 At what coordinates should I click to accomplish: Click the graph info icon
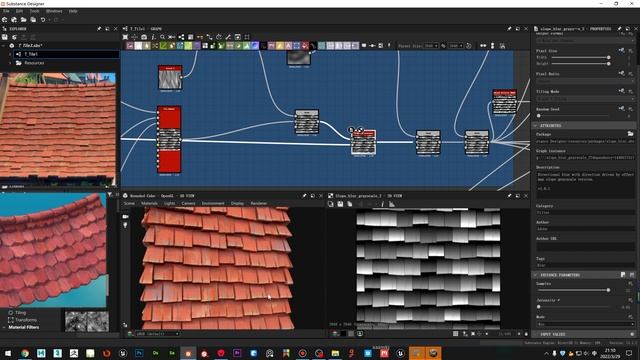tap(153, 37)
